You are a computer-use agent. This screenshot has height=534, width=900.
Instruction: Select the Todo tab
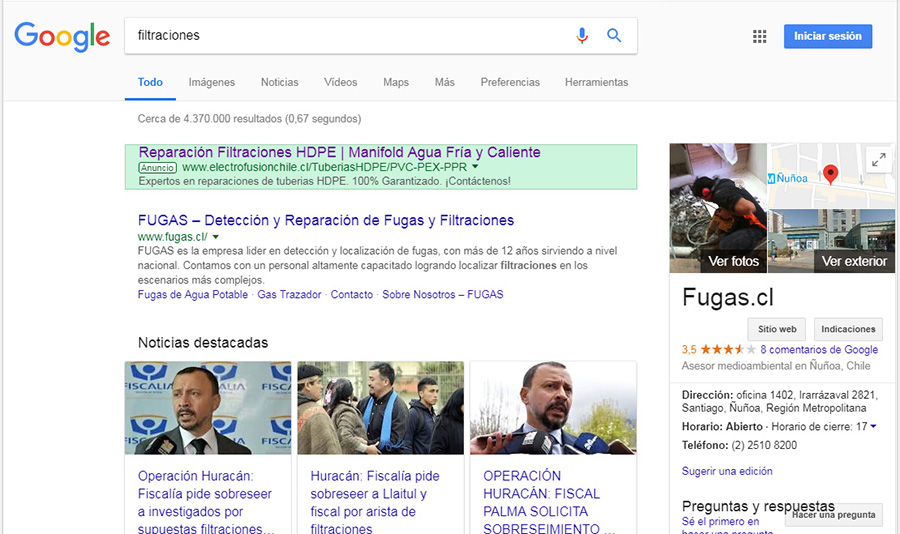click(x=150, y=82)
